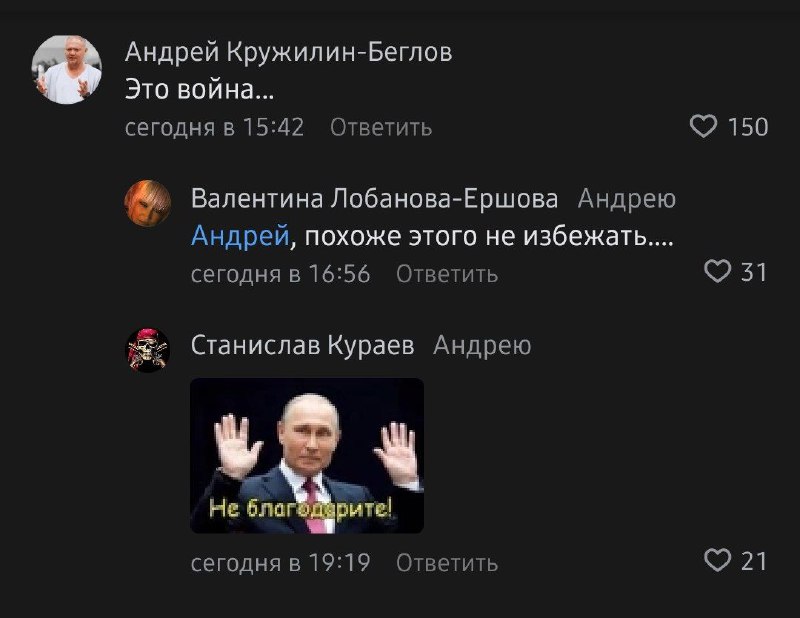This screenshot has width=800, height=618.
Task: Reply to the 15:42 comment via Ответить
Action: tap(381, 127)
